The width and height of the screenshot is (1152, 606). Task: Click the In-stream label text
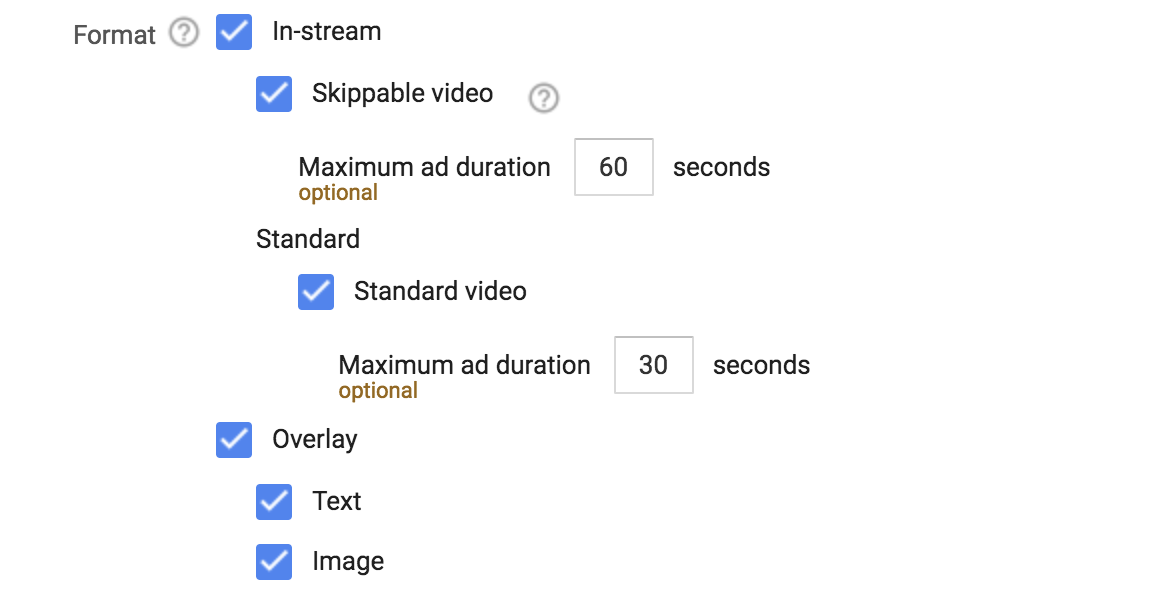[x=328, y=31]
